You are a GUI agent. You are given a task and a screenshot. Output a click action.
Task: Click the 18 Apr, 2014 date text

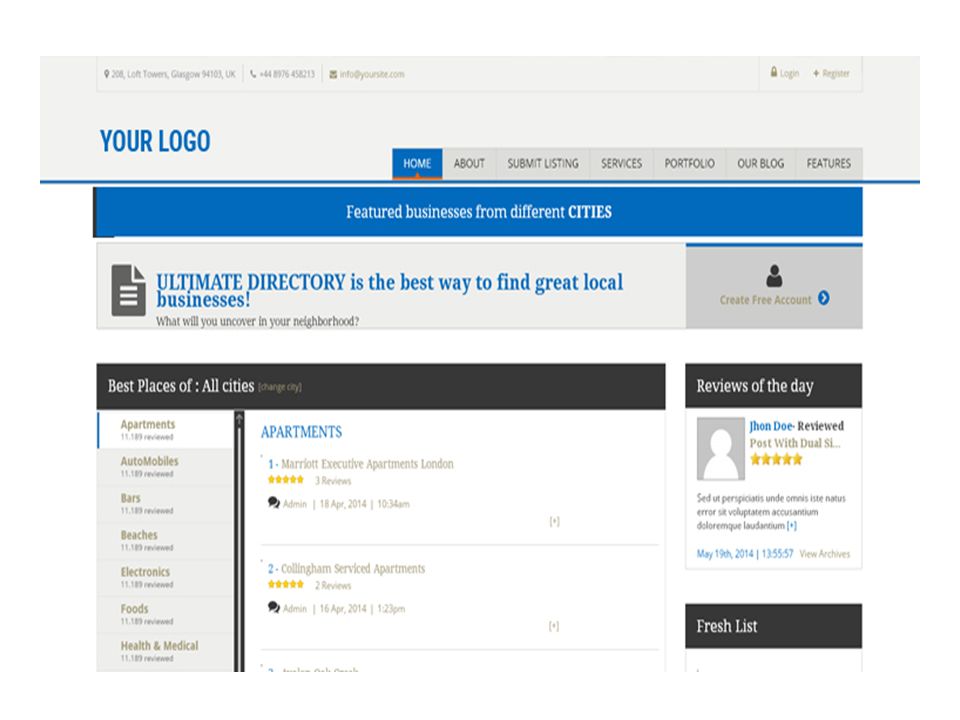pyautogui.click(x=343, y=504)
